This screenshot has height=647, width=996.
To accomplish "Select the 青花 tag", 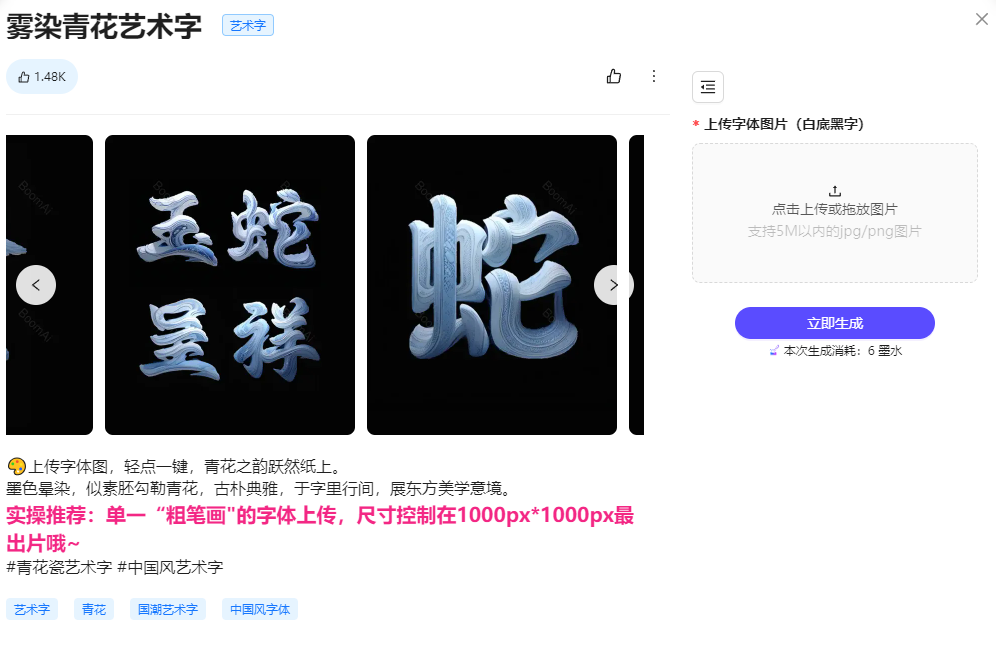I will (x=94, y=610).
